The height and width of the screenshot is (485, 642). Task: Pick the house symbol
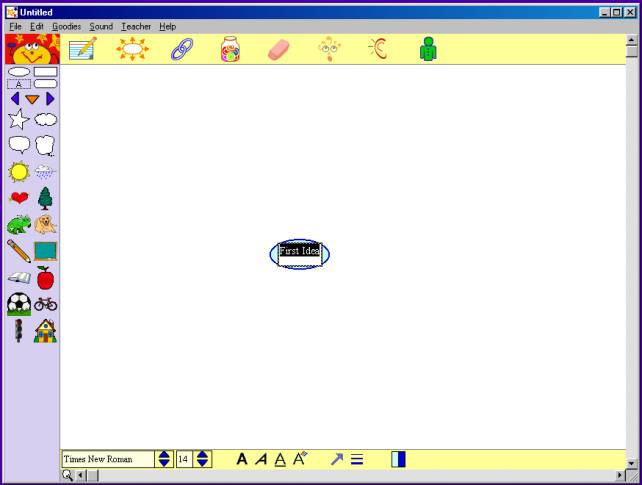pos(45,331)
